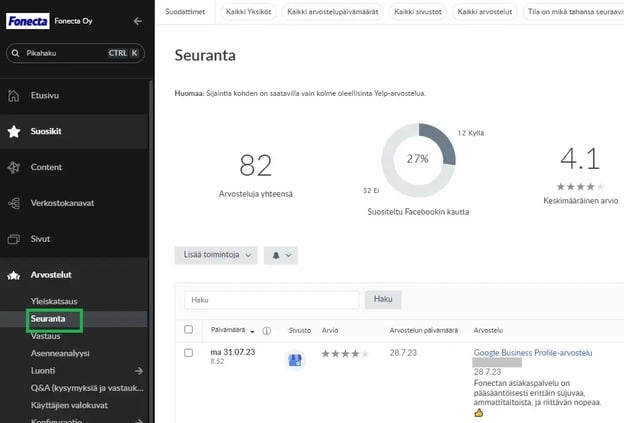Open Etusivu in sidebar
624x423 pixels.
pyautogui.click(x=45, y=96)
